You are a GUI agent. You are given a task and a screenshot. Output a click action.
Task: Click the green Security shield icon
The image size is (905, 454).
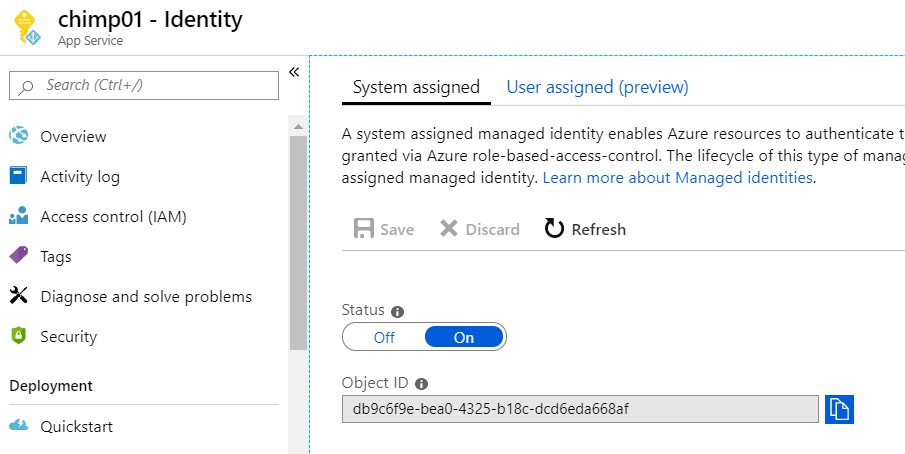coord(19,336)
